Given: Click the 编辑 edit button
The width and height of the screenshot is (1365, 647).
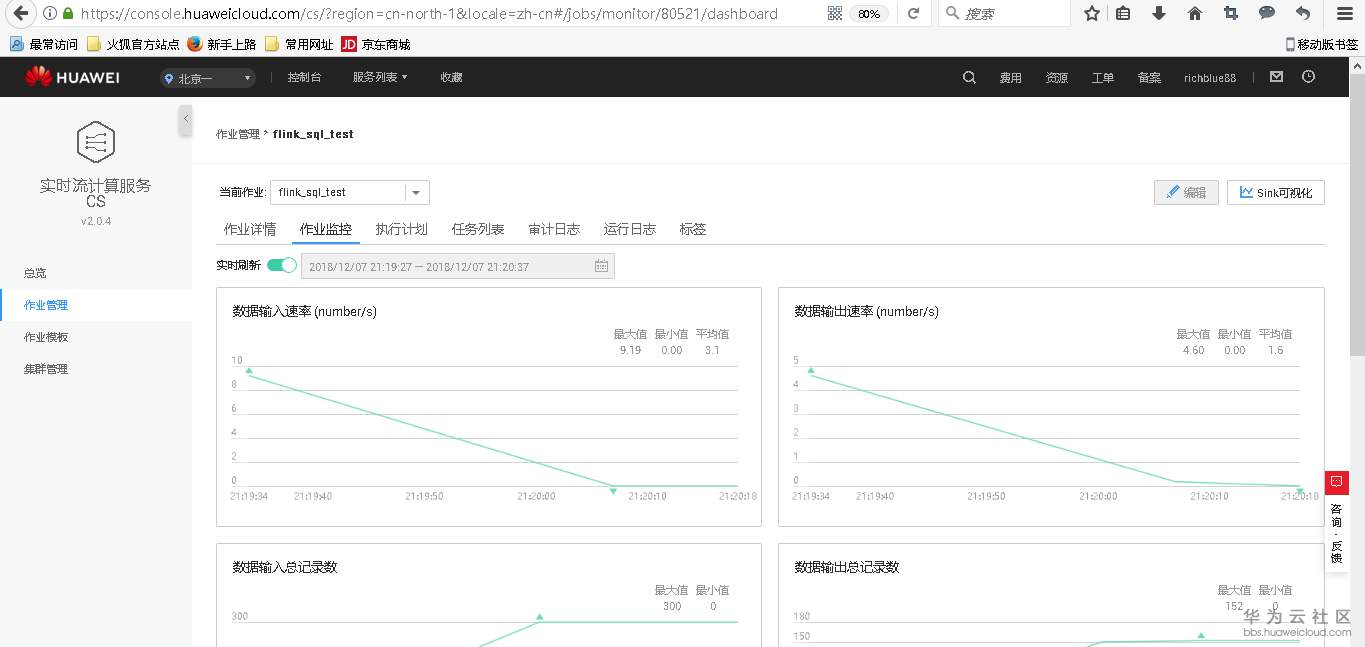Looking at the screenshot, I should [1186, 192].
